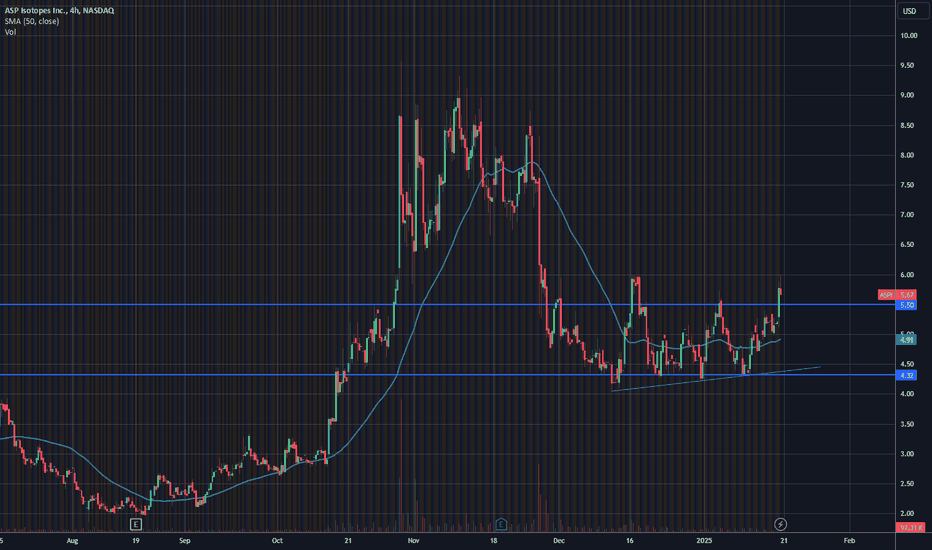
Task: Click the 7.00 price axis label
Action: click(907, 215)
